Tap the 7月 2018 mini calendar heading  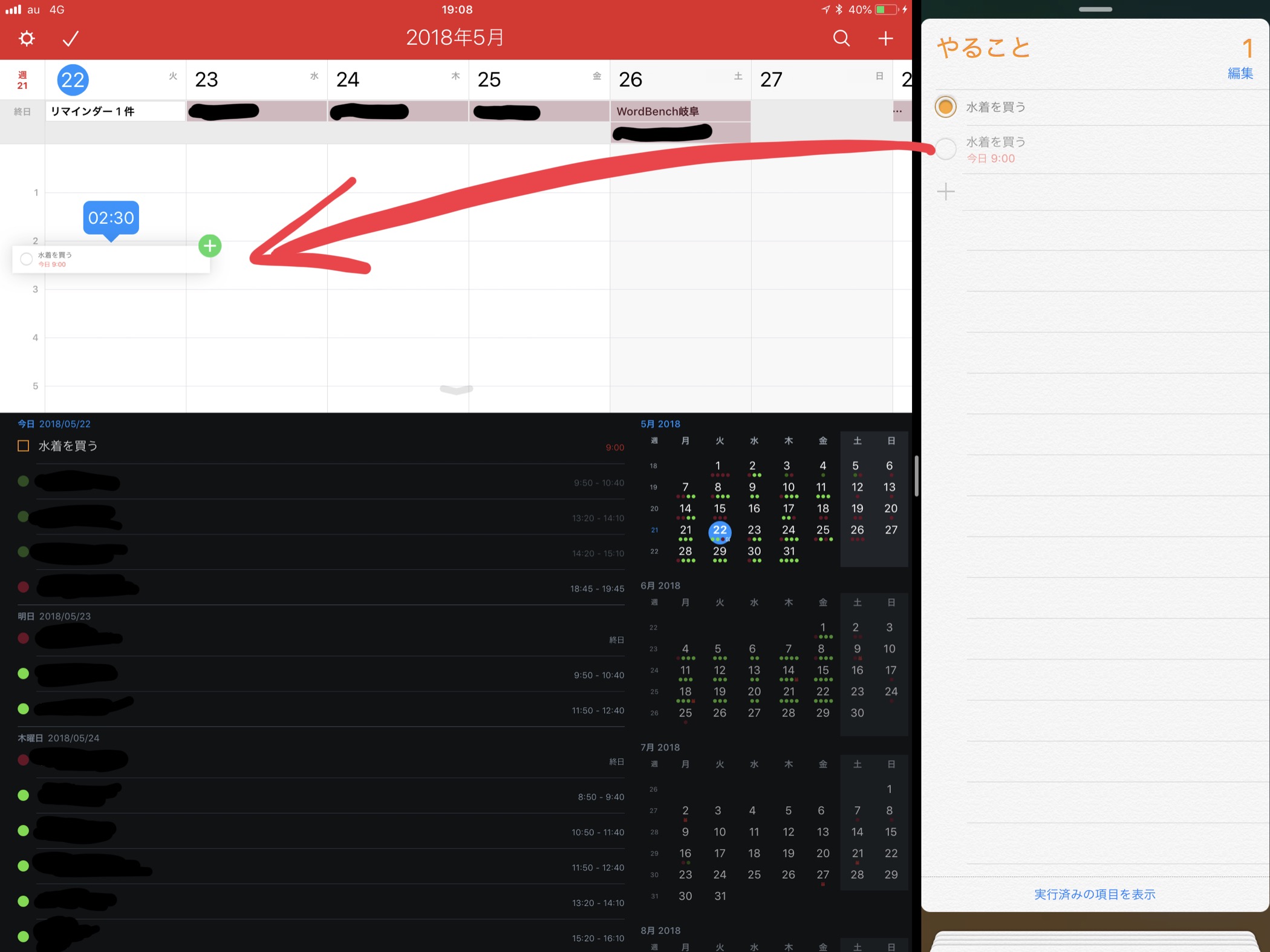pos(660,747)
